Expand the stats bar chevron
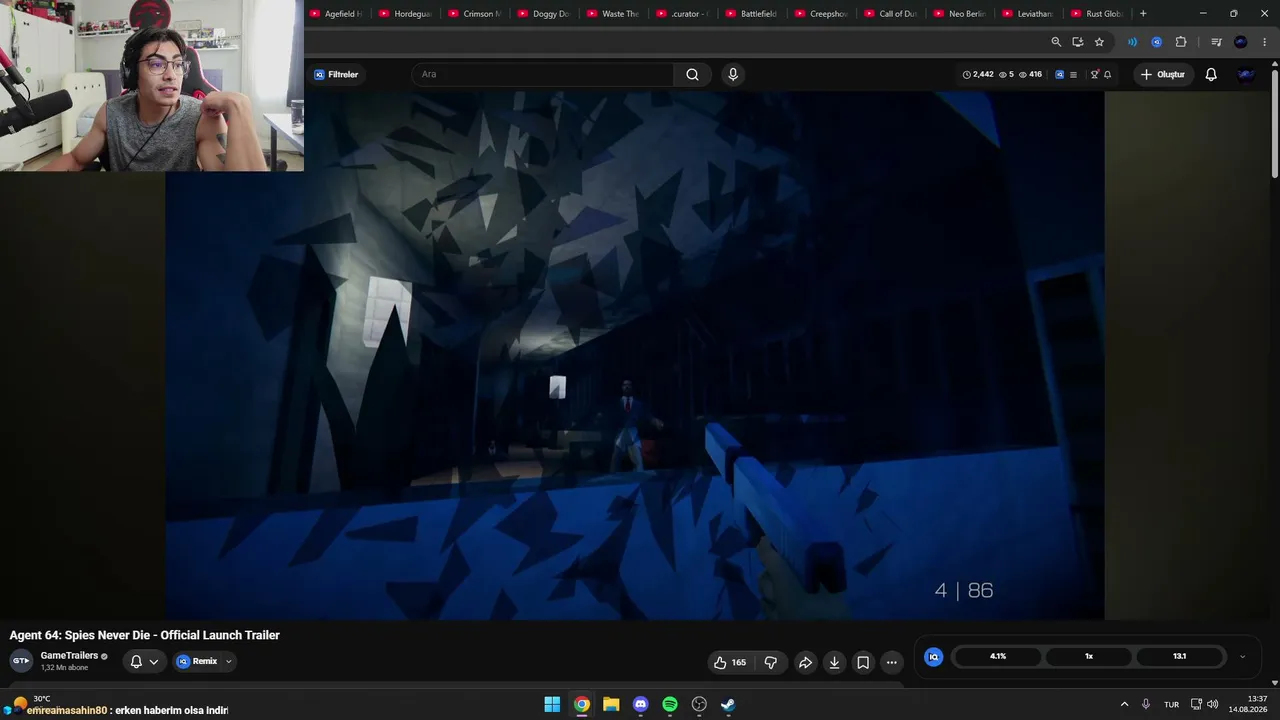 [1242, 656]
